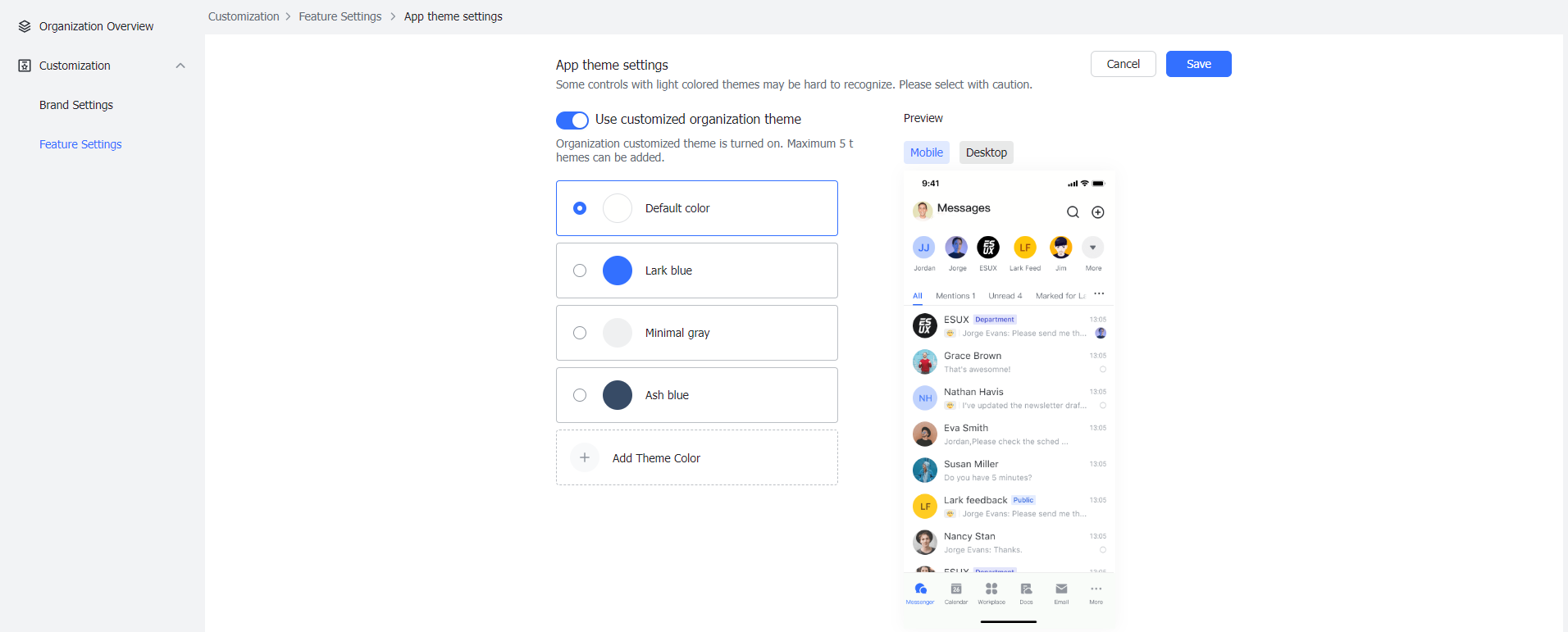Open the filter tabs overflow dots
1568x632 pixels.
point(1099,293)
